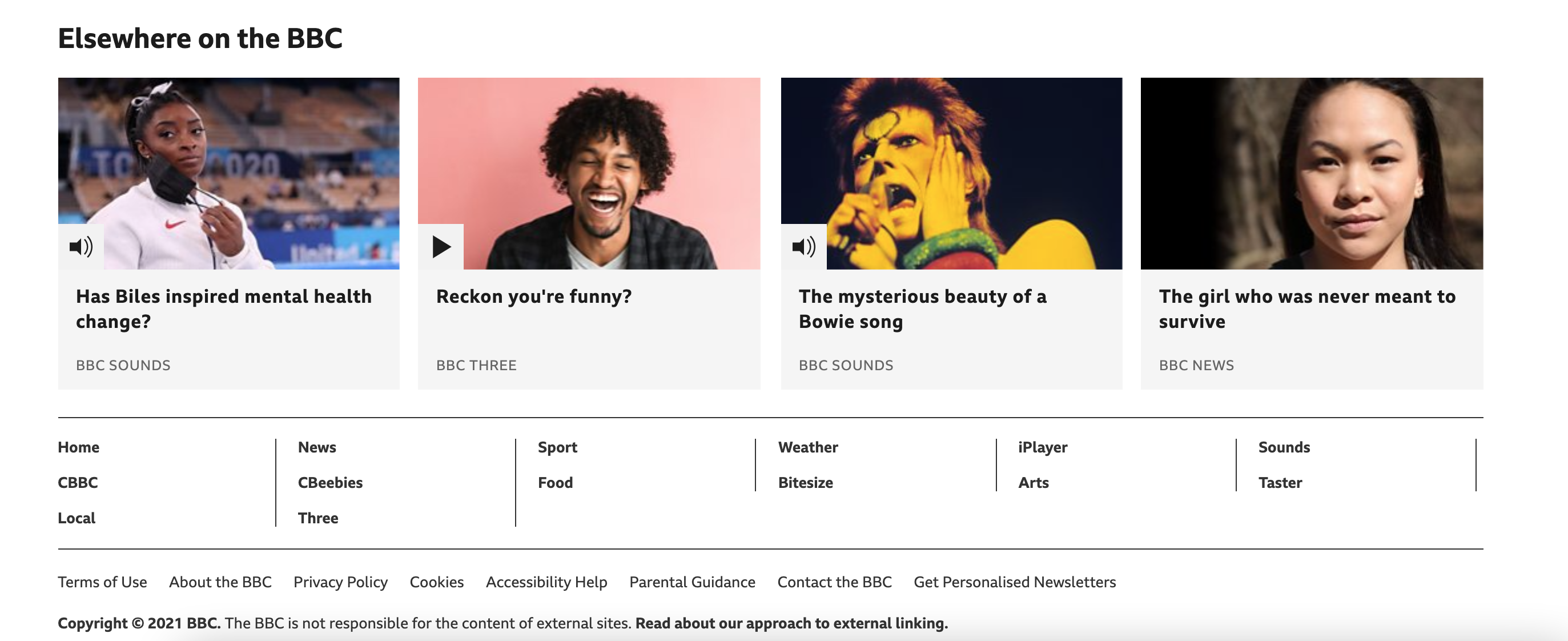
Task: Open Parental Guidance link
Action: point(692,582)
